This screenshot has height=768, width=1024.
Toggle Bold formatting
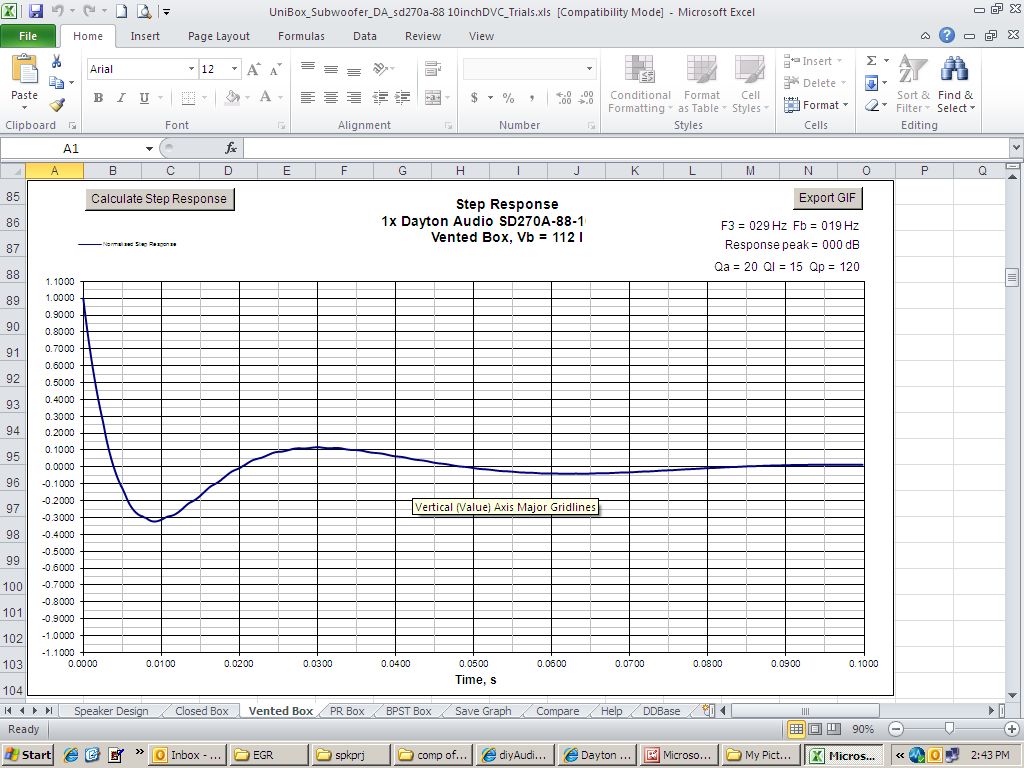pos(98,98)
